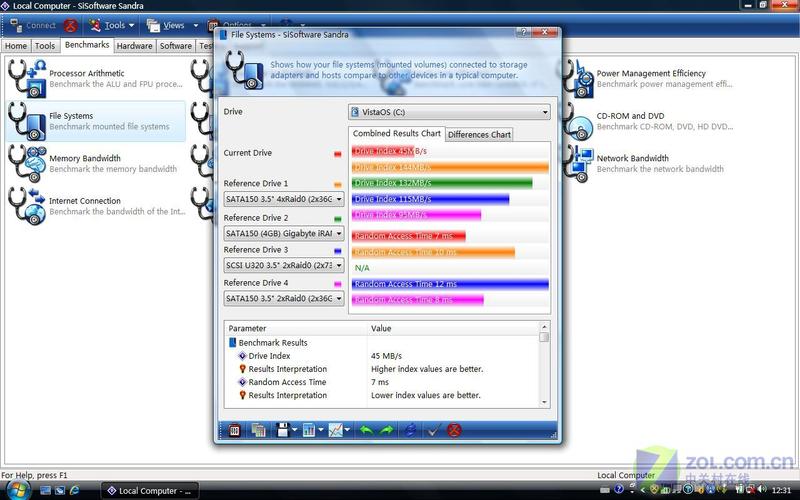Open the Network Bandwidth benchmark icon
The image size is (800, 500).
click(x=578, y=164)
